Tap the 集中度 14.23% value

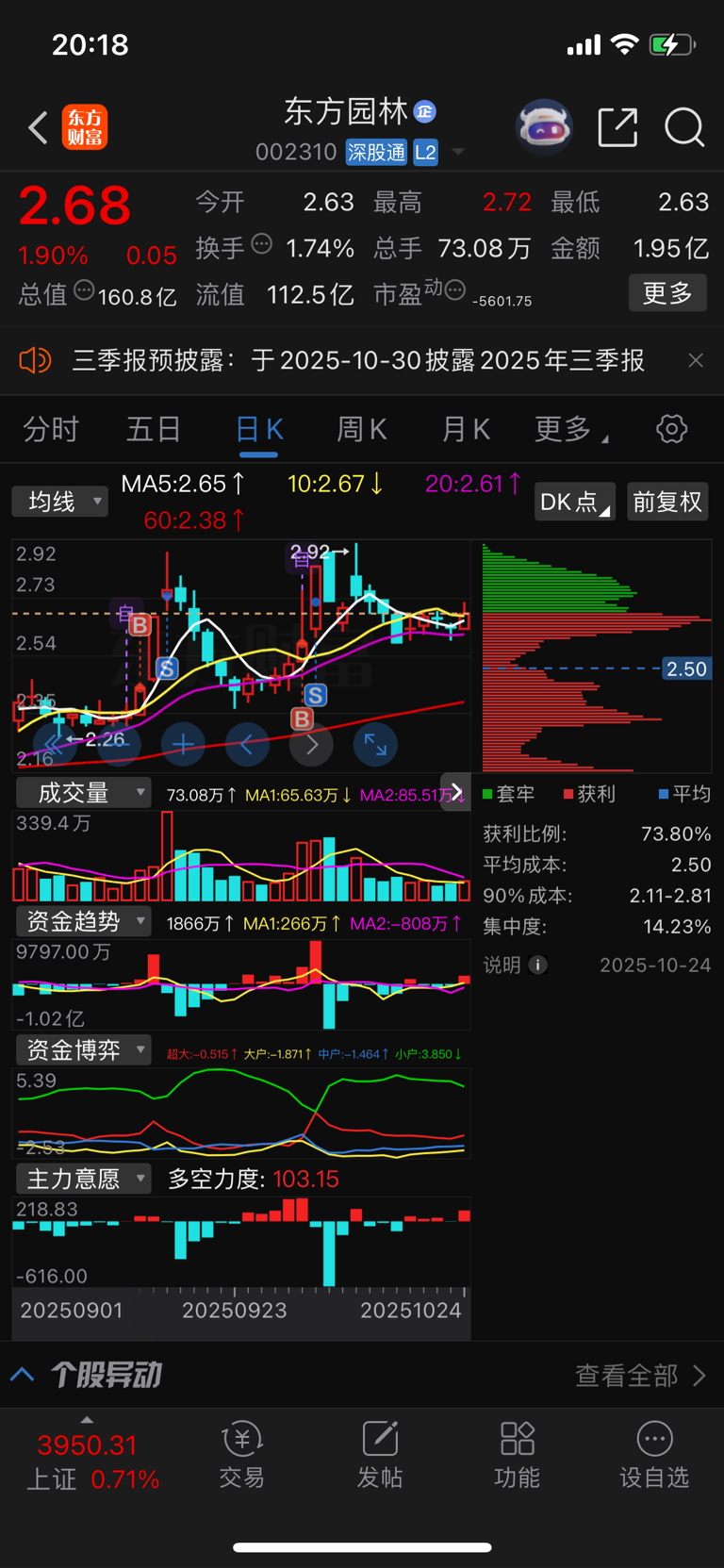point(677,926)
